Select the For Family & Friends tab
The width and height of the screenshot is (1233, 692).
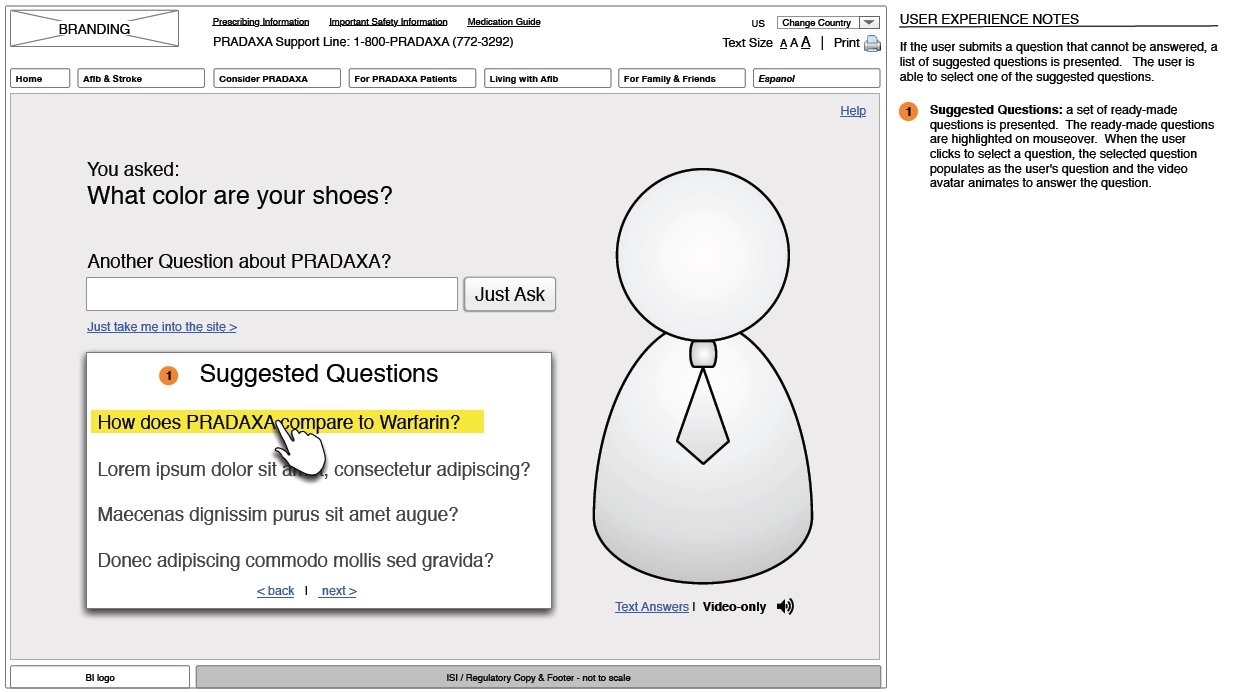click(682, 78)
